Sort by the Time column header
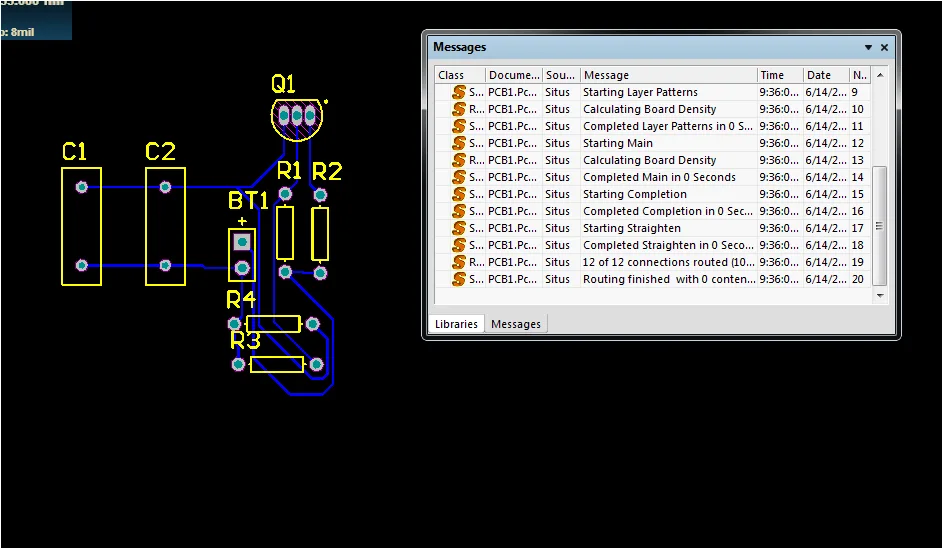This screenshot has width=943, height=549. [x=780, y=75]
